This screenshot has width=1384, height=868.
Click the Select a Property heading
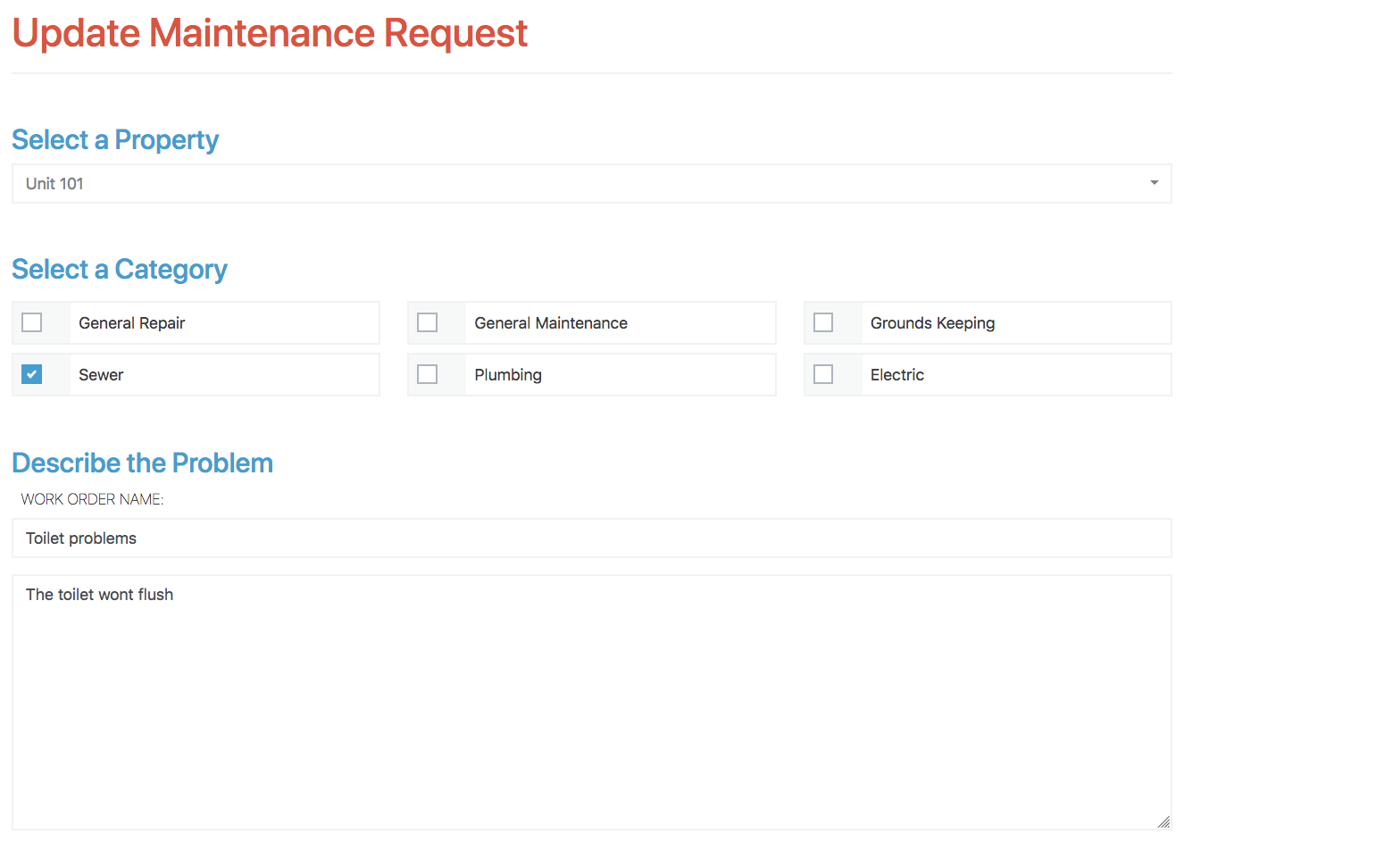(x=115, y=140)
